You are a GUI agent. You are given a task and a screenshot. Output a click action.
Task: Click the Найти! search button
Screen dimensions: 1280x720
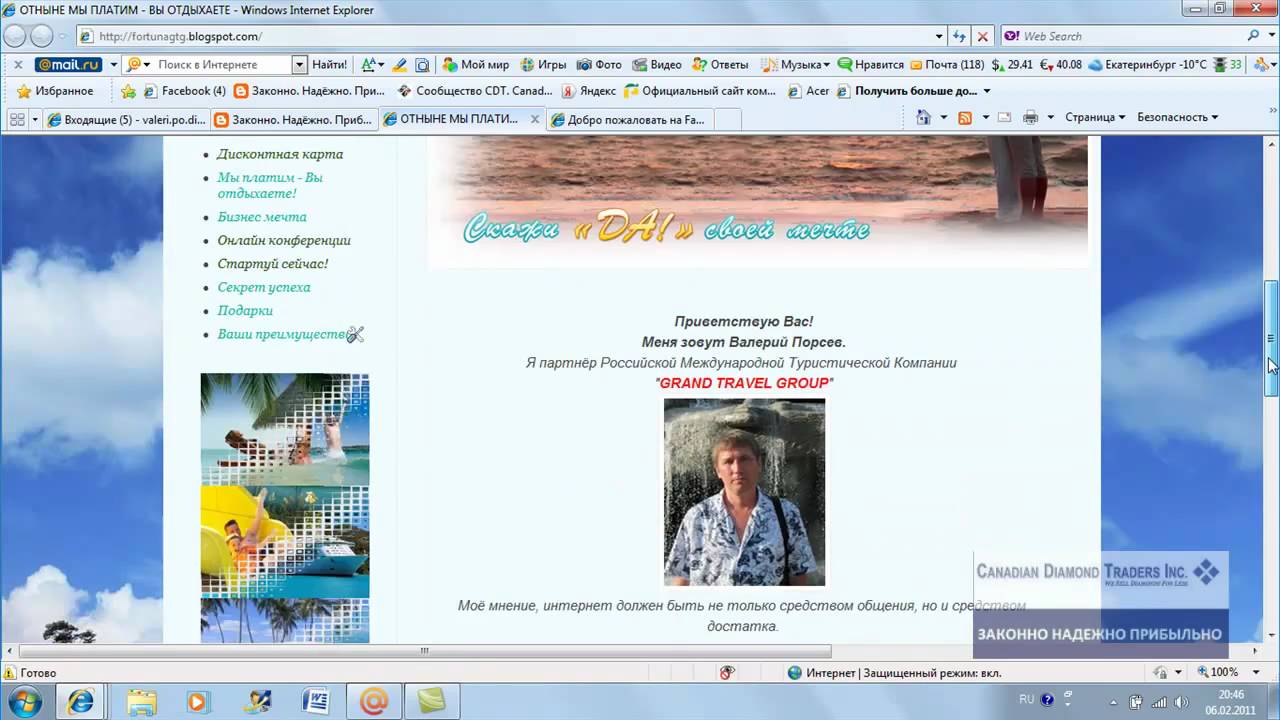tap(329, 64)
